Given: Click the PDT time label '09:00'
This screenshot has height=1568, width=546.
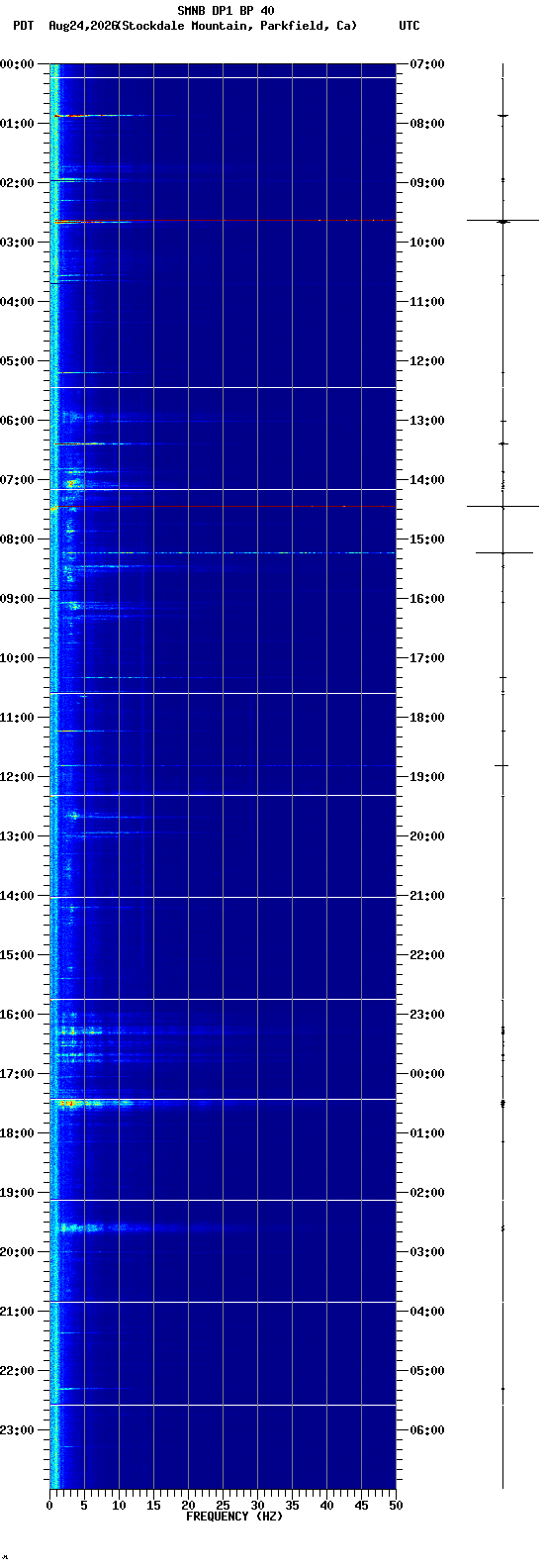Looking at the screenshot, I should pyautogui.click(x=17, y=599).
